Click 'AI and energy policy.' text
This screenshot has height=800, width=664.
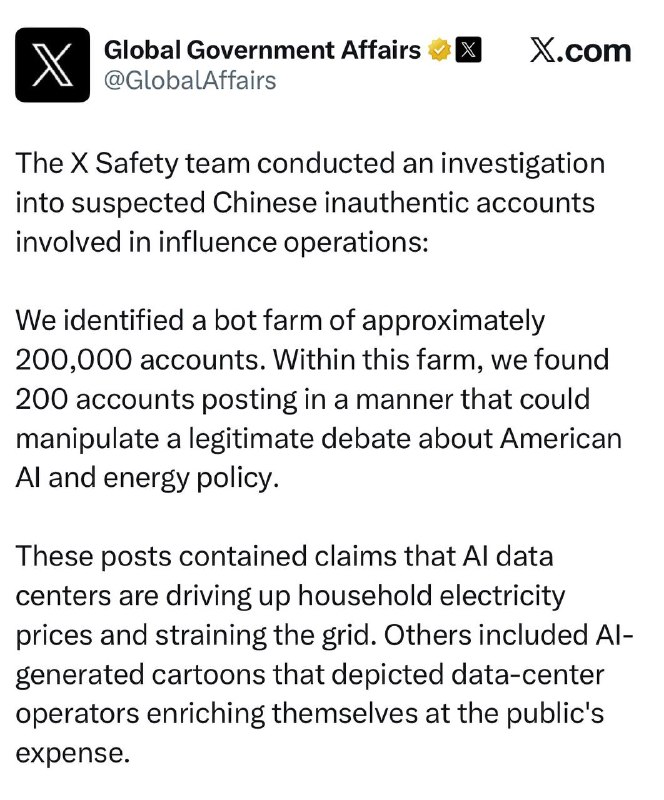point(147,479)
